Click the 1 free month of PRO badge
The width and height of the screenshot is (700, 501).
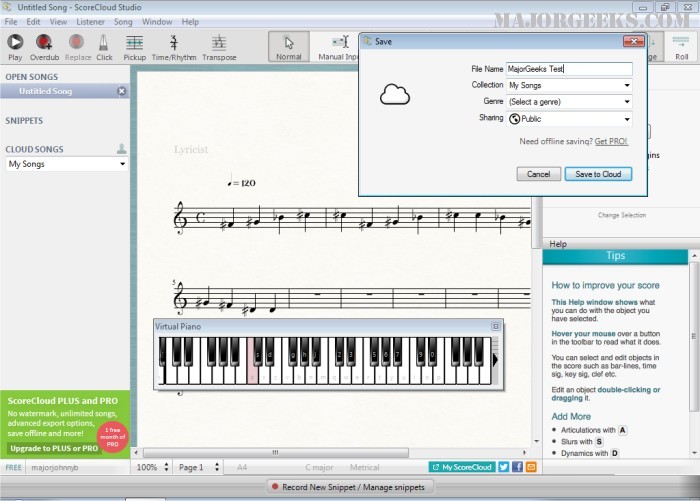click(x=112, y=437)
